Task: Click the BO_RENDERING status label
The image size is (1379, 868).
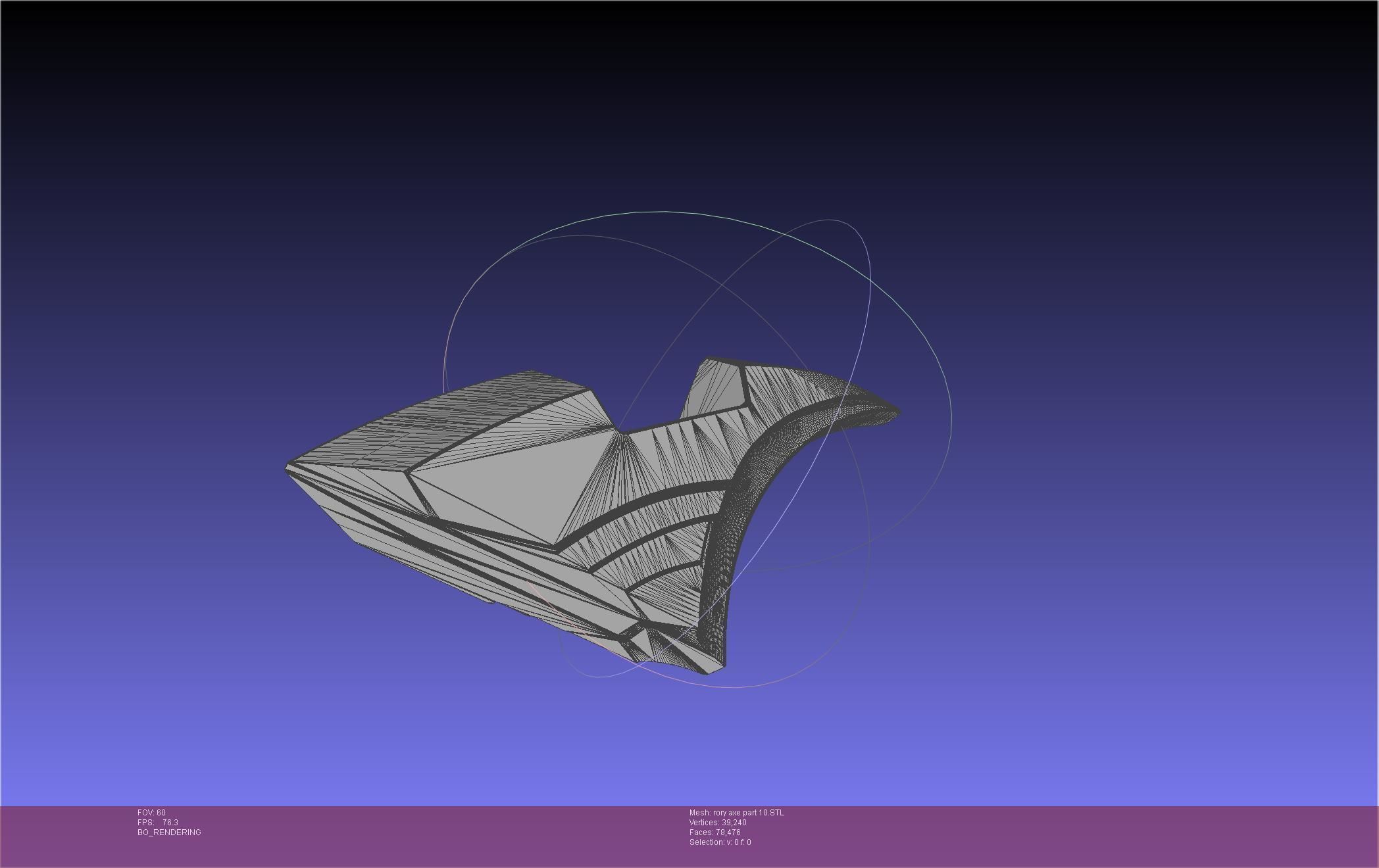Action: click(x=169, y=832)
